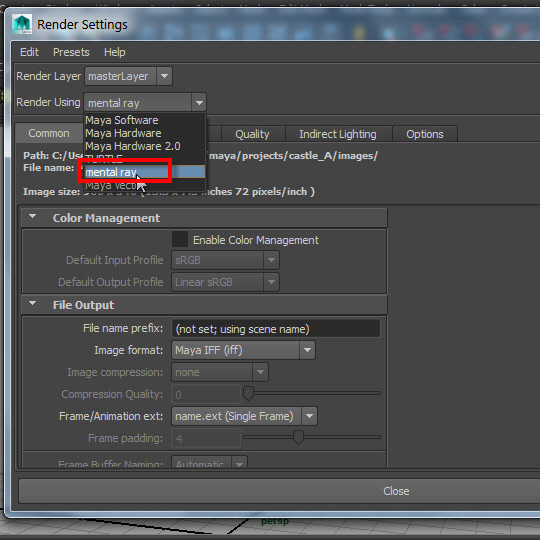Screen dimensions: 540x540
Task: Open Image compression none dropdown
Action: (220, 372)
